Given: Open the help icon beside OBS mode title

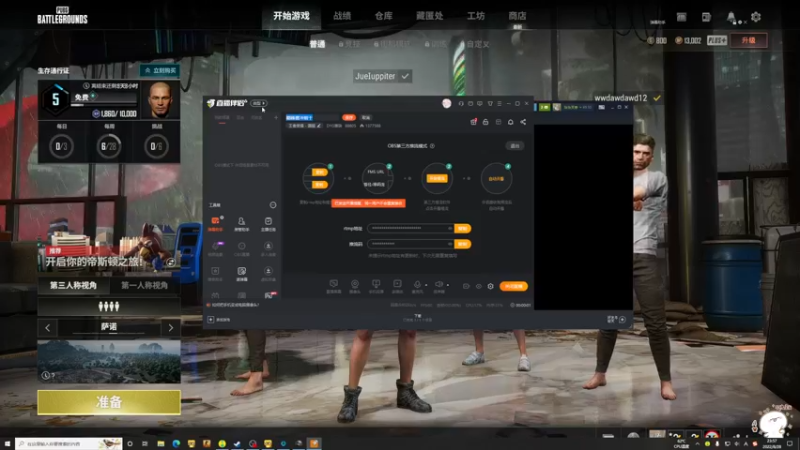Looking at the screenshot, I should point(432,146).
